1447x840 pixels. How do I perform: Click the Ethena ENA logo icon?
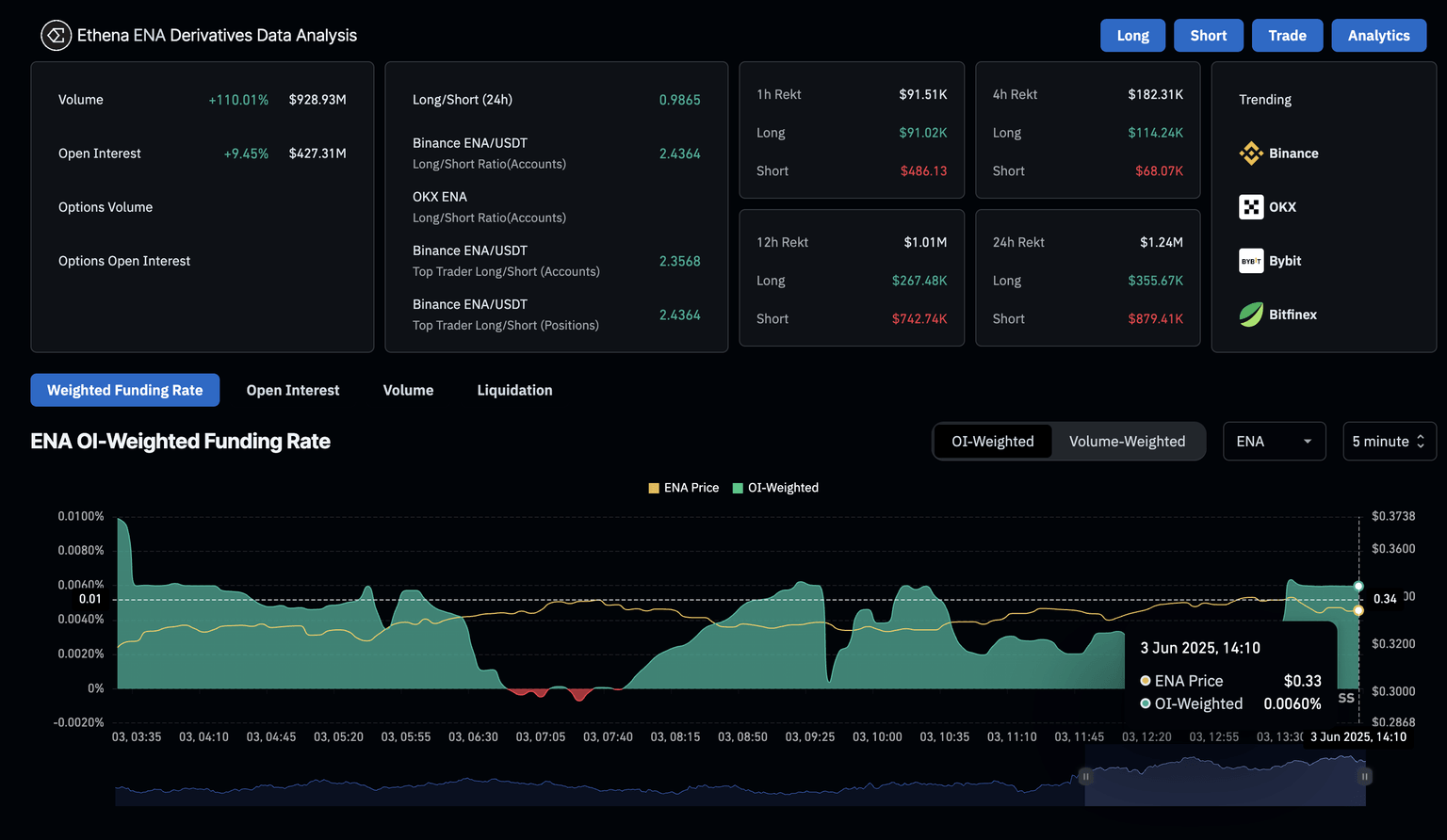(56, 36)
